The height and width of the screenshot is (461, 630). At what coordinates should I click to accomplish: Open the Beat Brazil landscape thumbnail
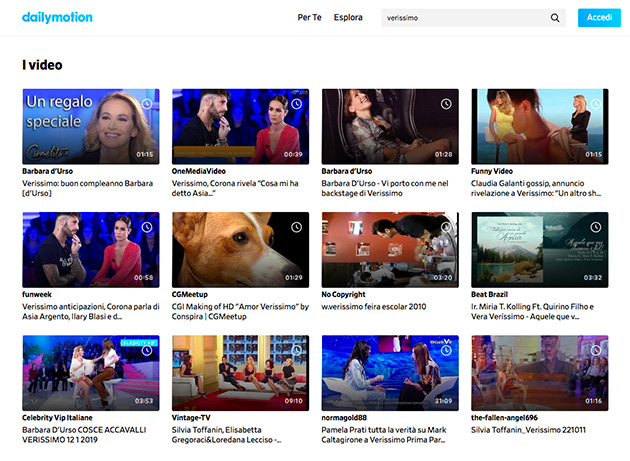click(x=540, y=250)
